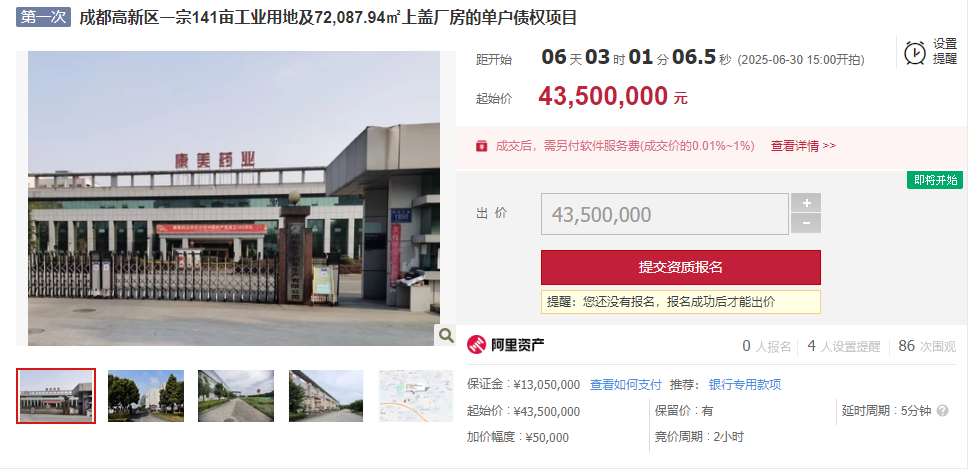Click the red gift icon near 成交后
The image size is (968, 471).
pos(482,146)
